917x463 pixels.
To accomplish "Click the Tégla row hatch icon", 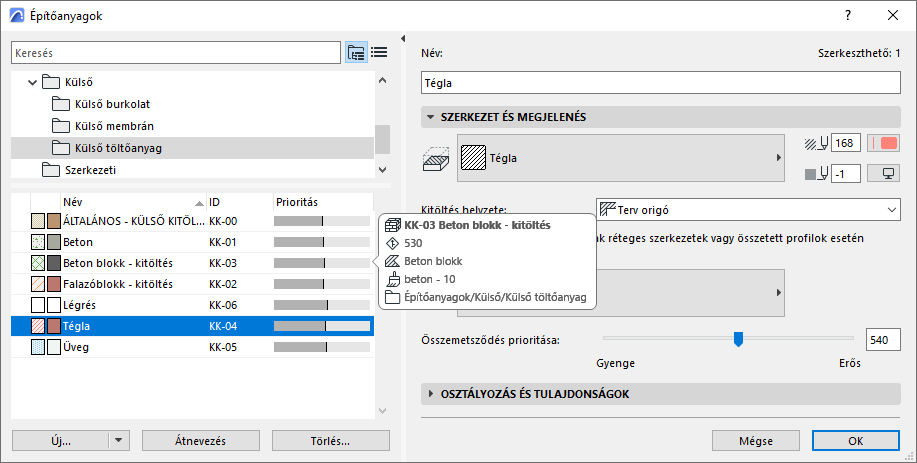I will point(38,326).
